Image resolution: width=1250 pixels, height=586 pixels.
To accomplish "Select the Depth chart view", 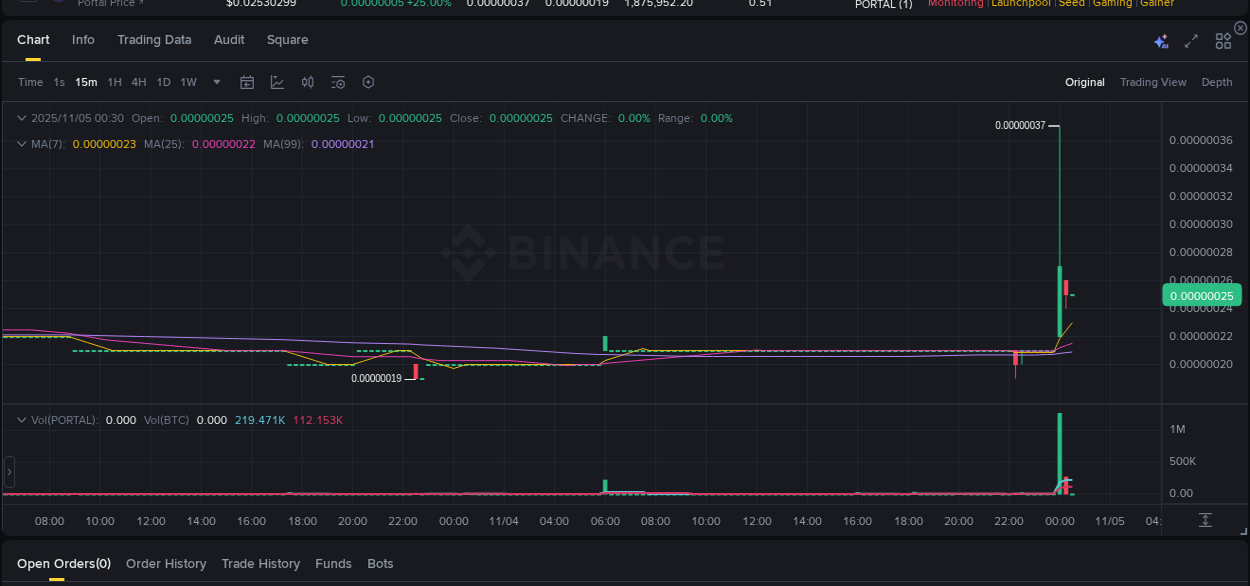I will point(1217,82).
